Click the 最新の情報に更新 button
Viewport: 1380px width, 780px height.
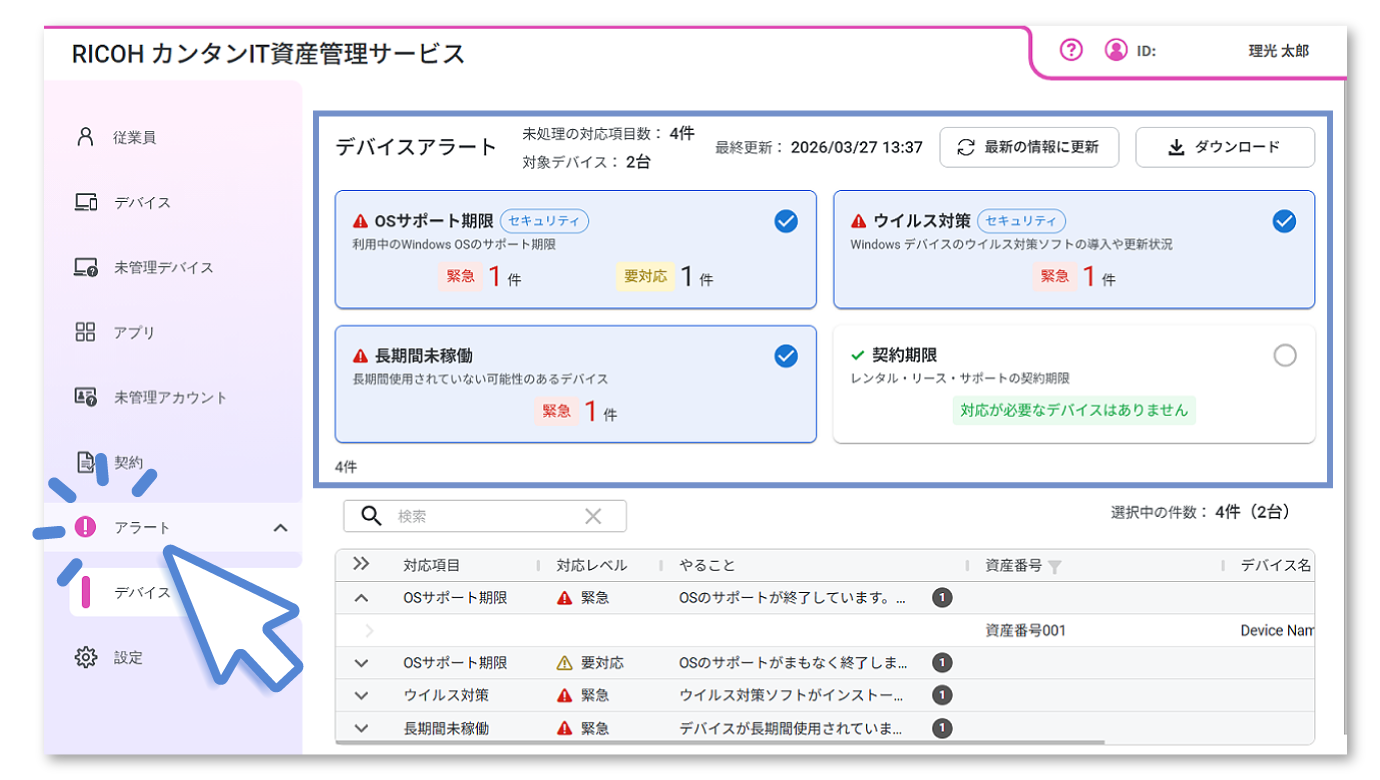[1029, 147]
